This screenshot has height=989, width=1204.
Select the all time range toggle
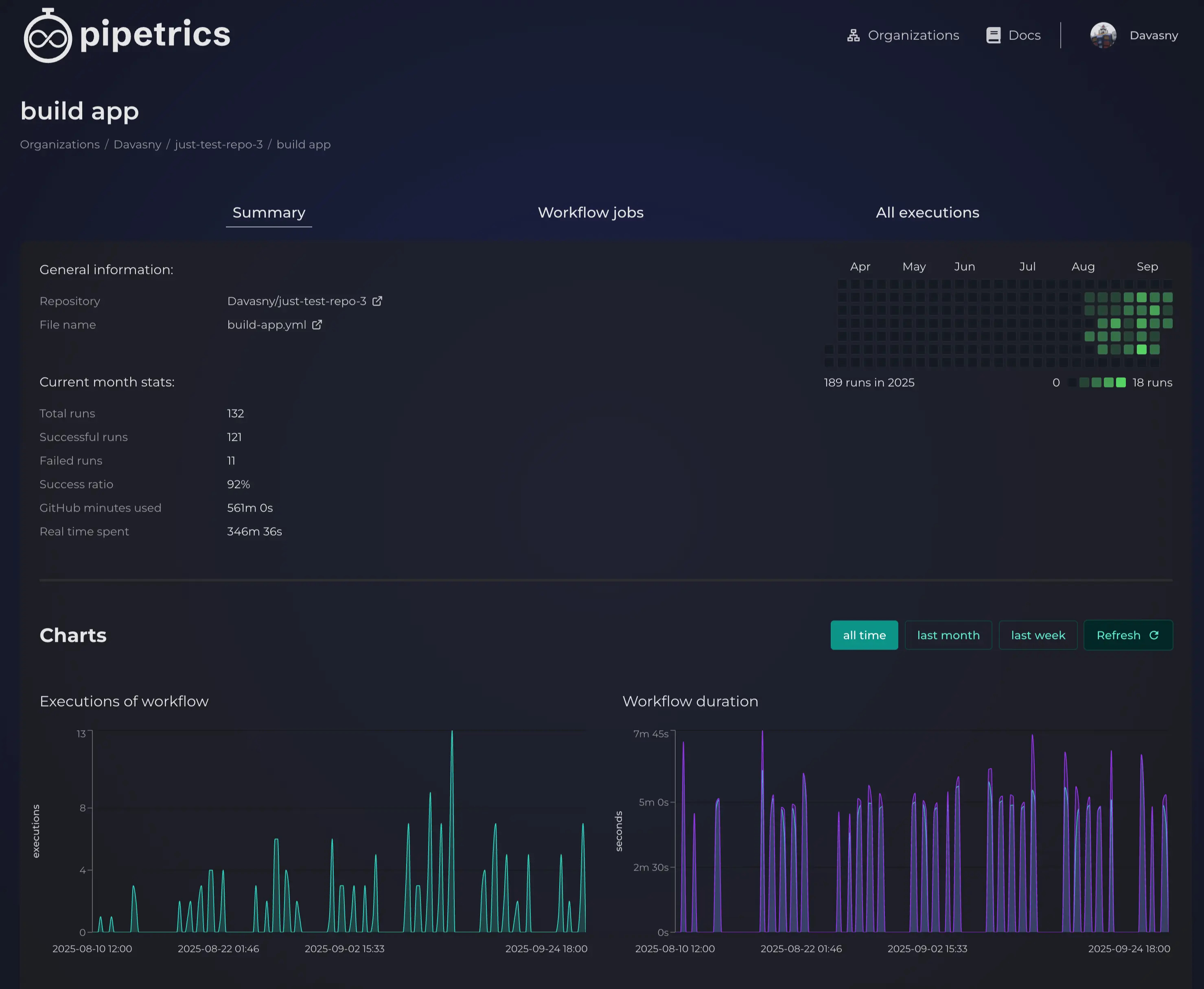pos(864,635)
